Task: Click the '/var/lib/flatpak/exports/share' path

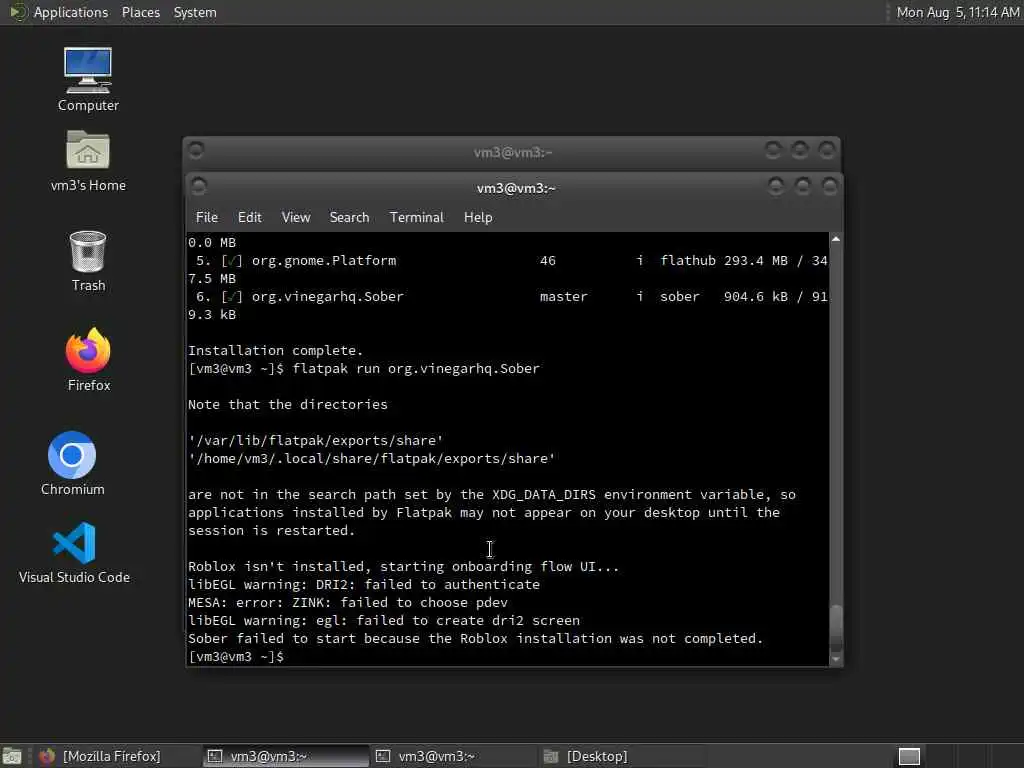Action: [x=315, y=440]
